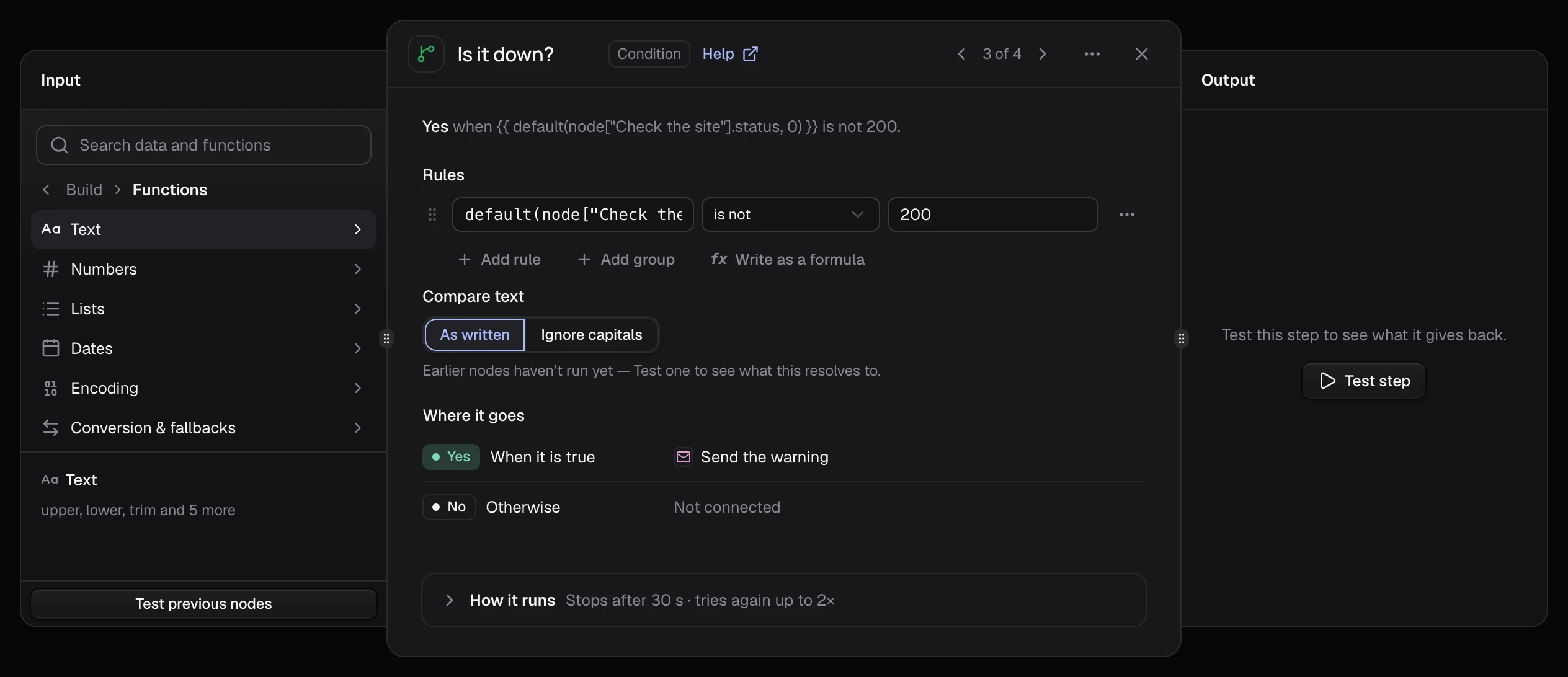This screenshot has width=1568, height=677.
Task: Click the search magnifier icon
Action: pyautogui.click(x=60, y=145)
